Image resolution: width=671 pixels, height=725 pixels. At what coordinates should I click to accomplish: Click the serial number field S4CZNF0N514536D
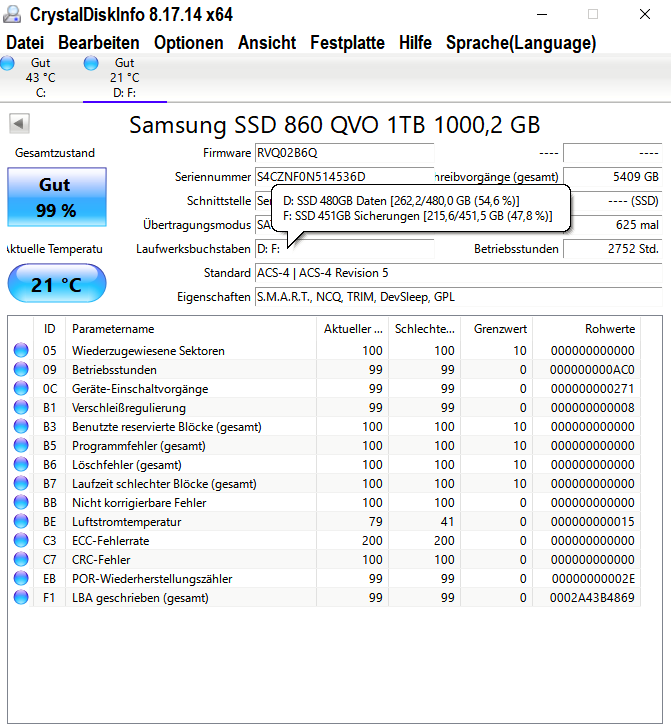pyautogui.click(x=344, y=177)
